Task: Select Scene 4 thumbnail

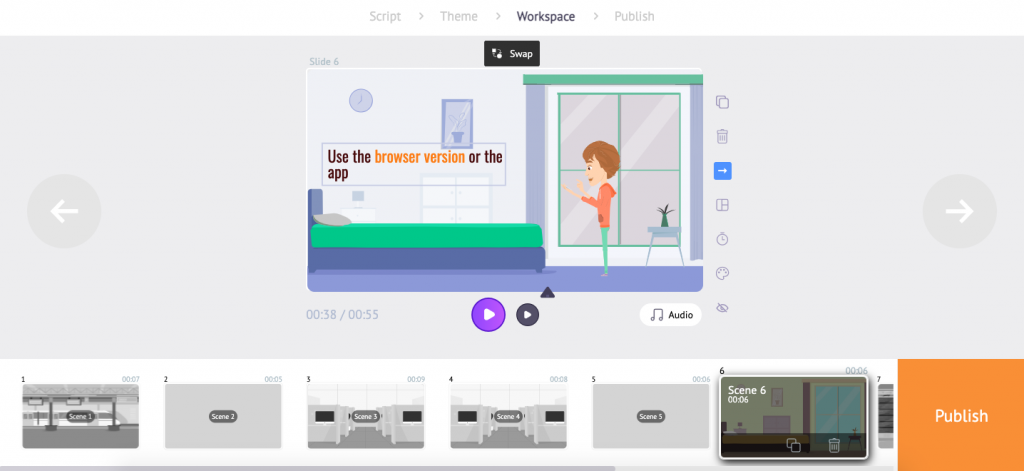Action: pyautogui.click(x=508, y=416)
